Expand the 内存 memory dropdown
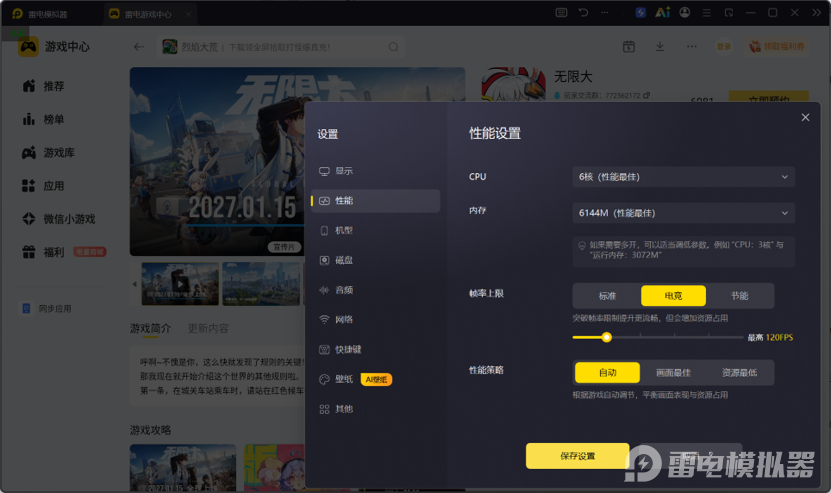831x493 pixels. [683, 213]
